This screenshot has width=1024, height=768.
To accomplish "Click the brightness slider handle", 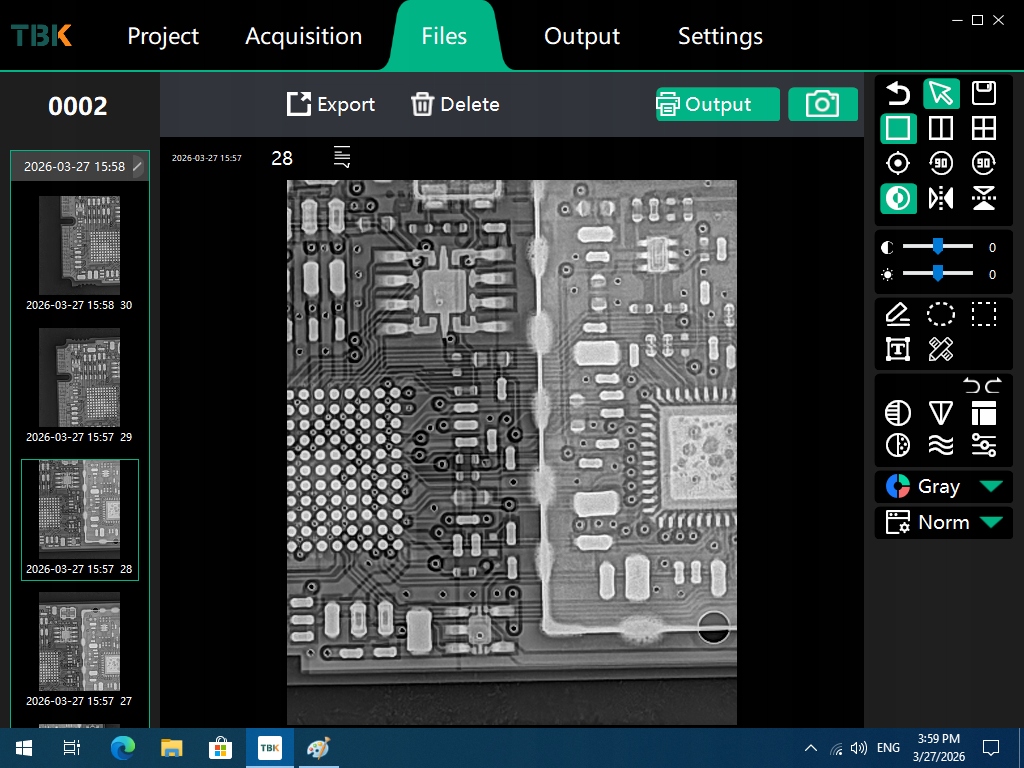I will (938, 274).
